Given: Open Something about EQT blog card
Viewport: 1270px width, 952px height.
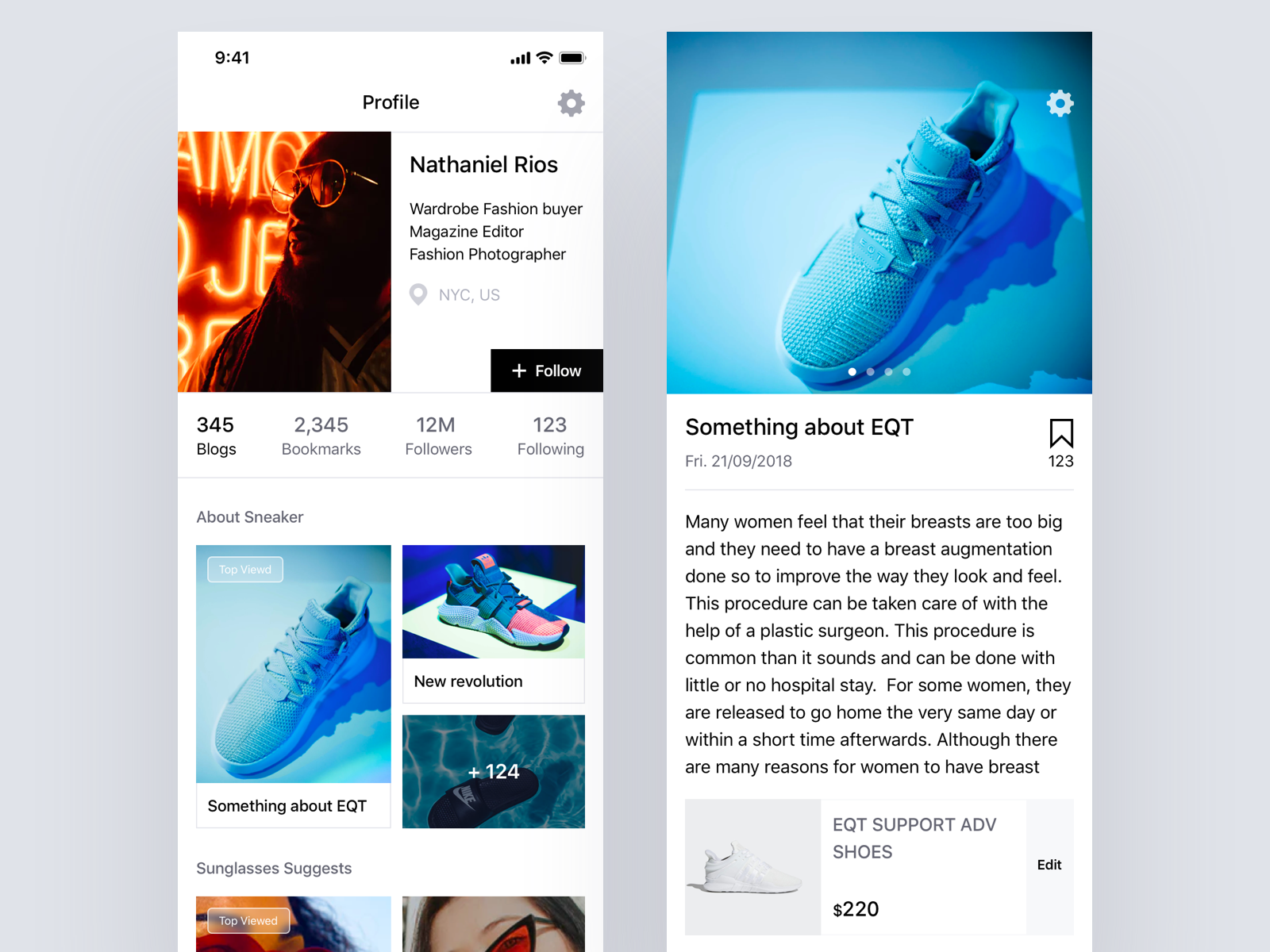Looking at the screenshot, I should [294, 686].
